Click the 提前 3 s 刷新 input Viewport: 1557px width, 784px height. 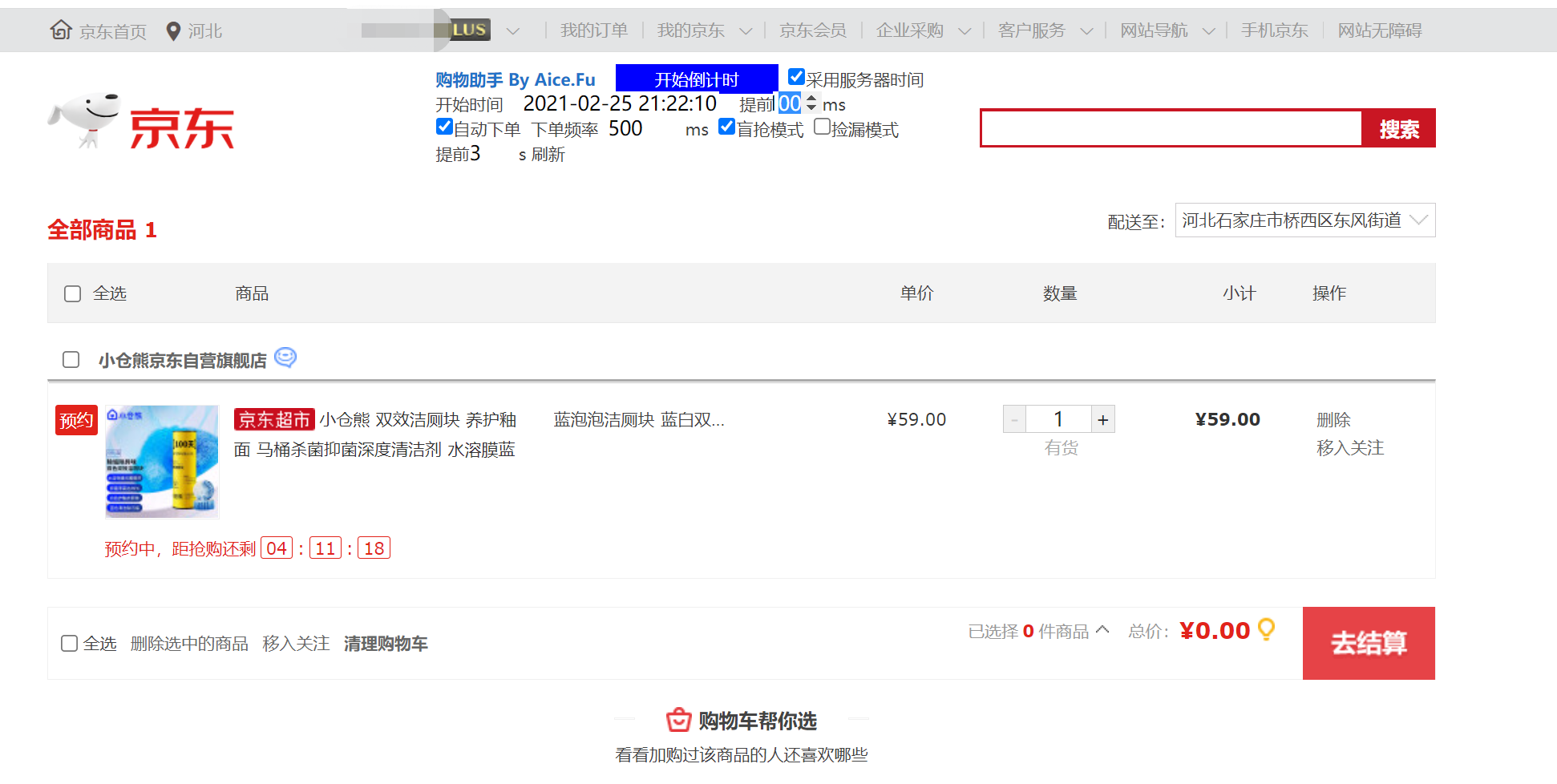pos(491,153)
